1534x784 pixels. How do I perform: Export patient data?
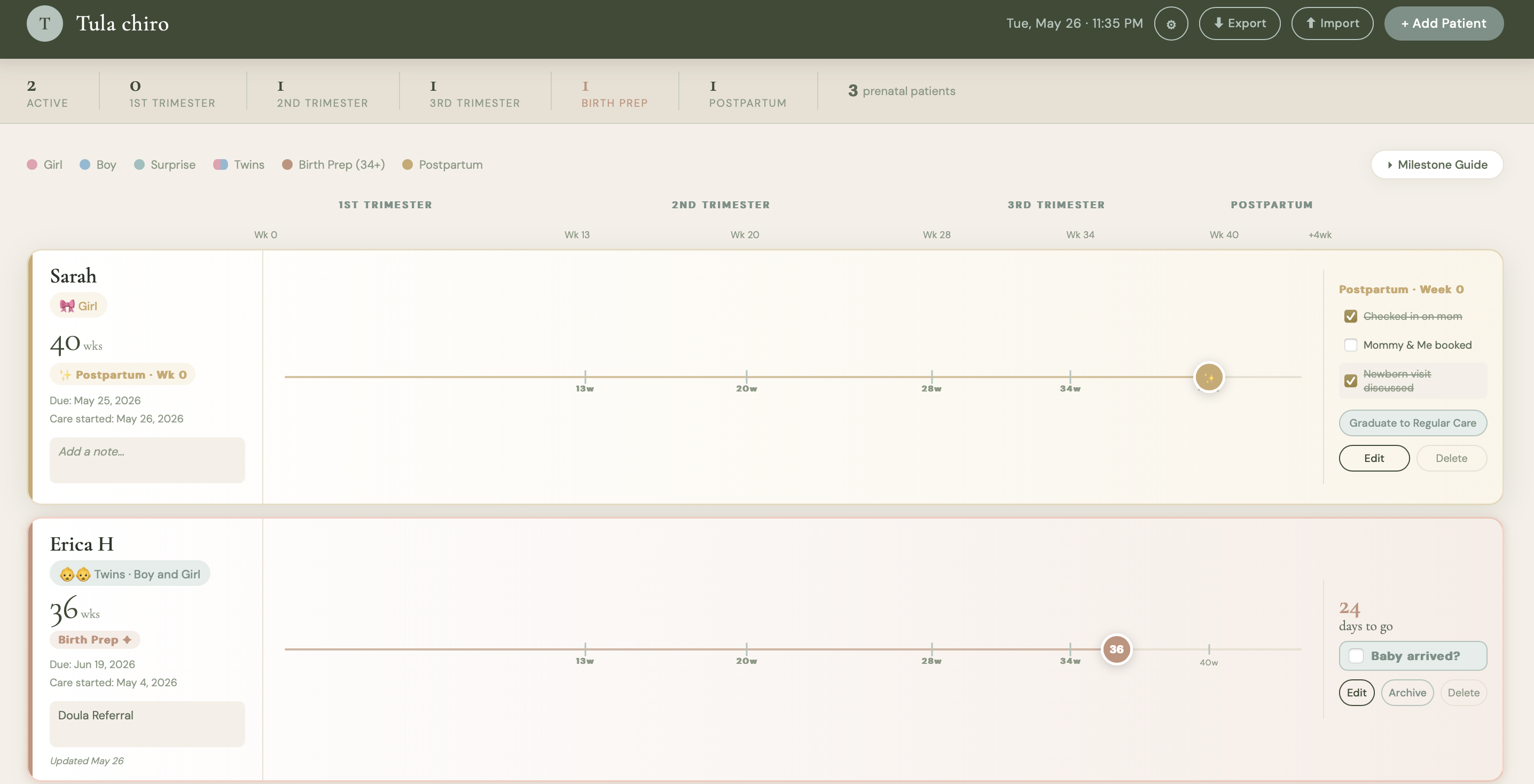click(1239, 24)
